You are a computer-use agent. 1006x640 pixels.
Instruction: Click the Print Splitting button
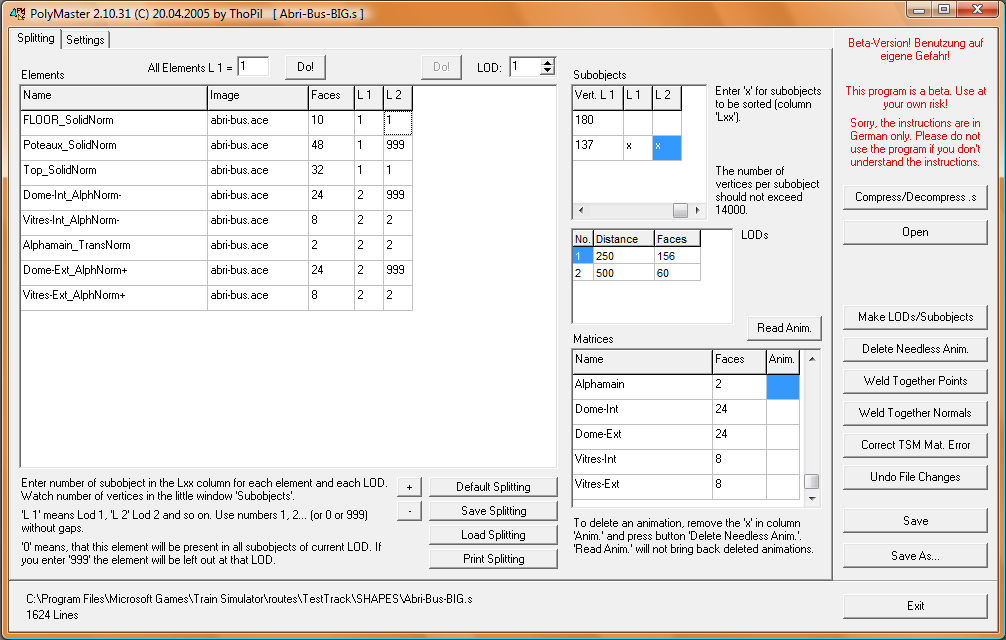click(x=493, y=559)
